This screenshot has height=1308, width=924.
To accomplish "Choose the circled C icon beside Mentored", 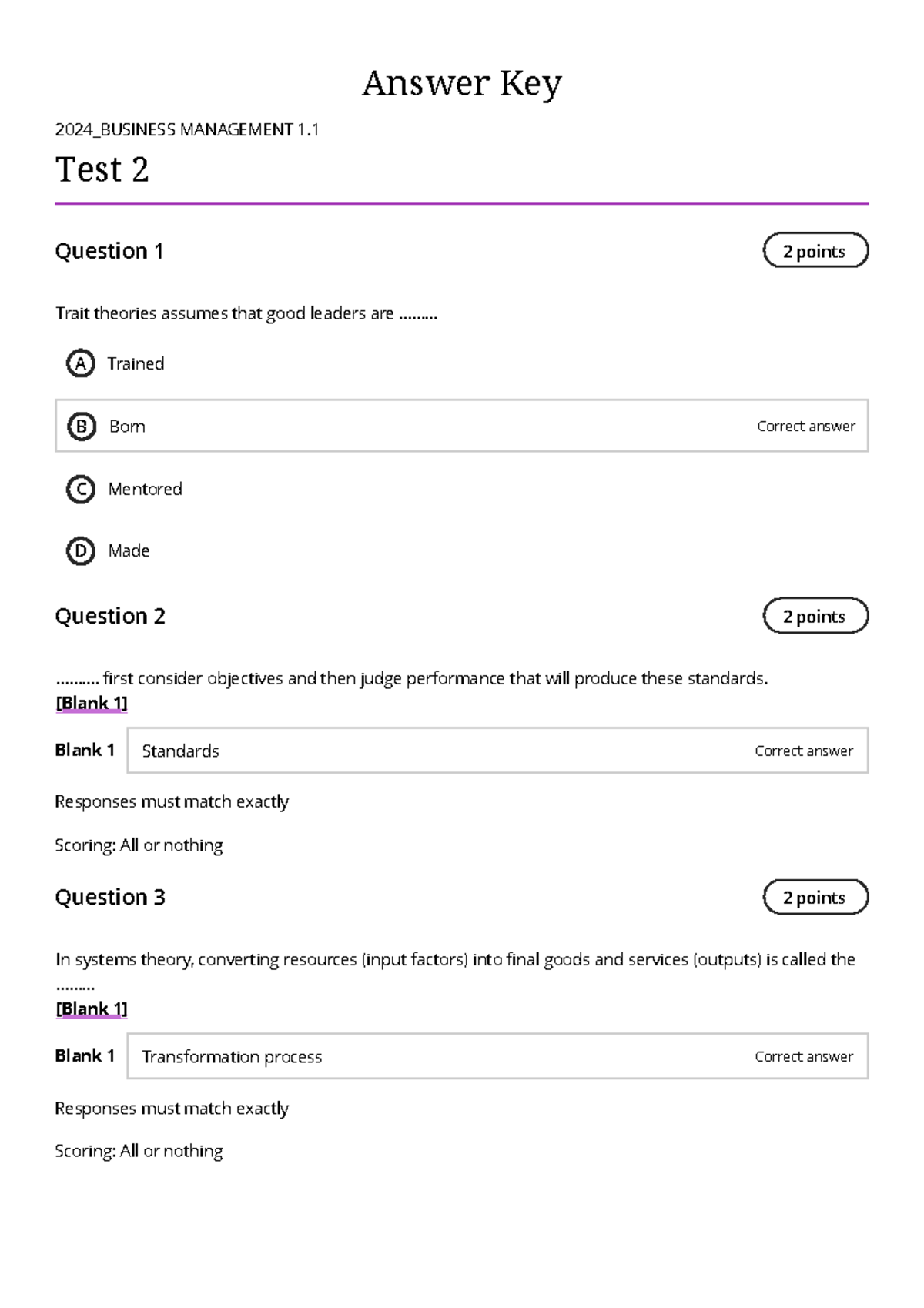I will tap(81, 490).
